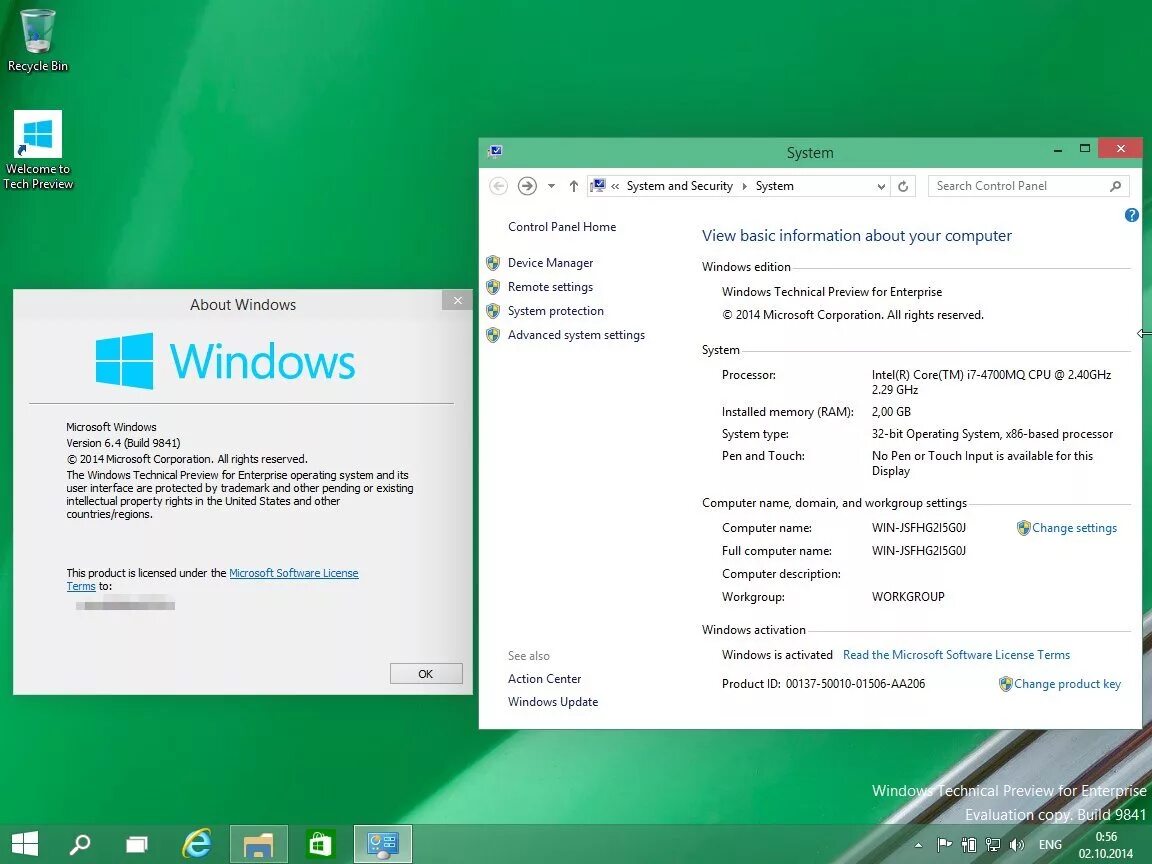Image resolution: width=1152 pixels, height=864 pixels.
Task: Read the Microsoft Software License Terms link
Action: coord(956,655)
